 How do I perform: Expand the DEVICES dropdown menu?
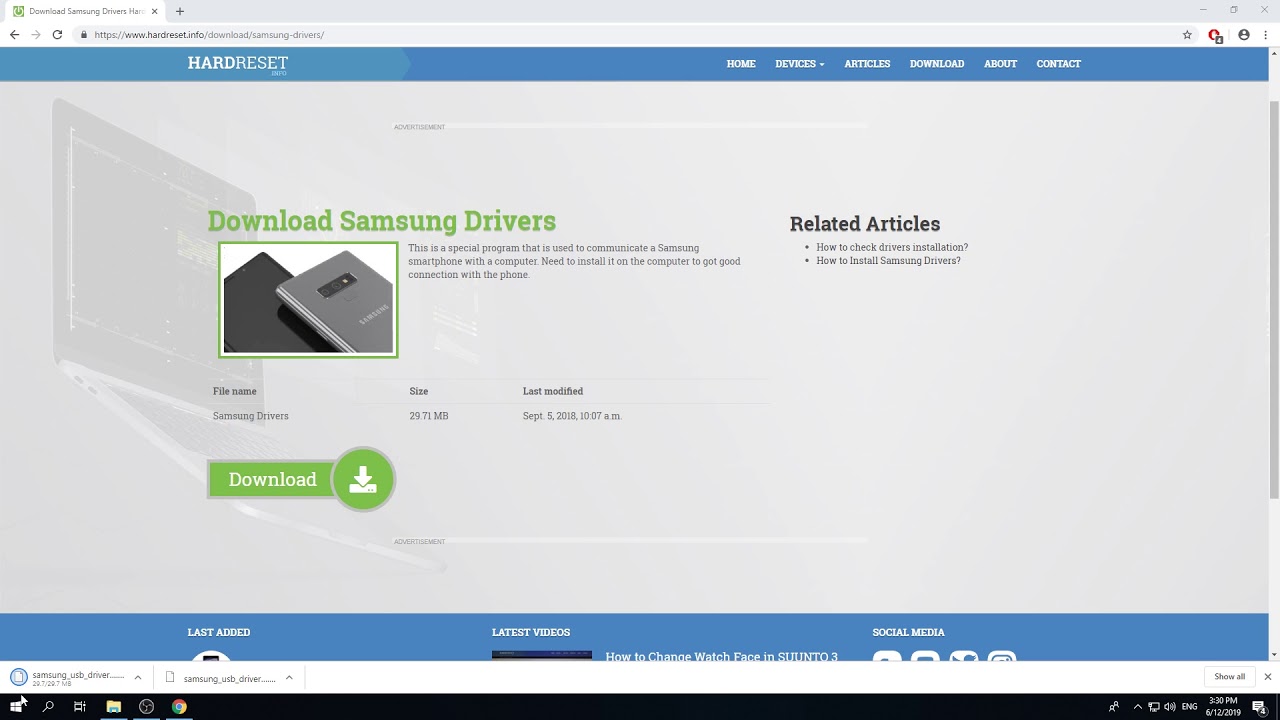[800, 64]
